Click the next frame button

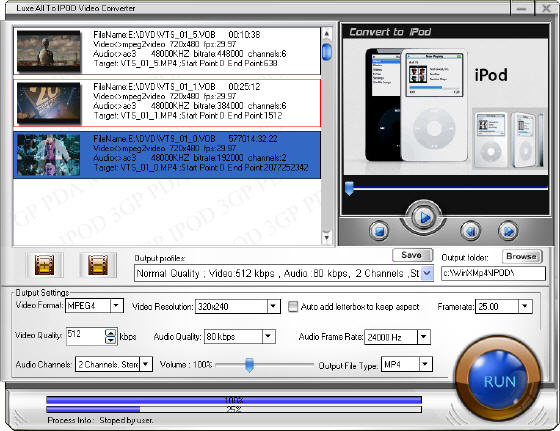508,231
